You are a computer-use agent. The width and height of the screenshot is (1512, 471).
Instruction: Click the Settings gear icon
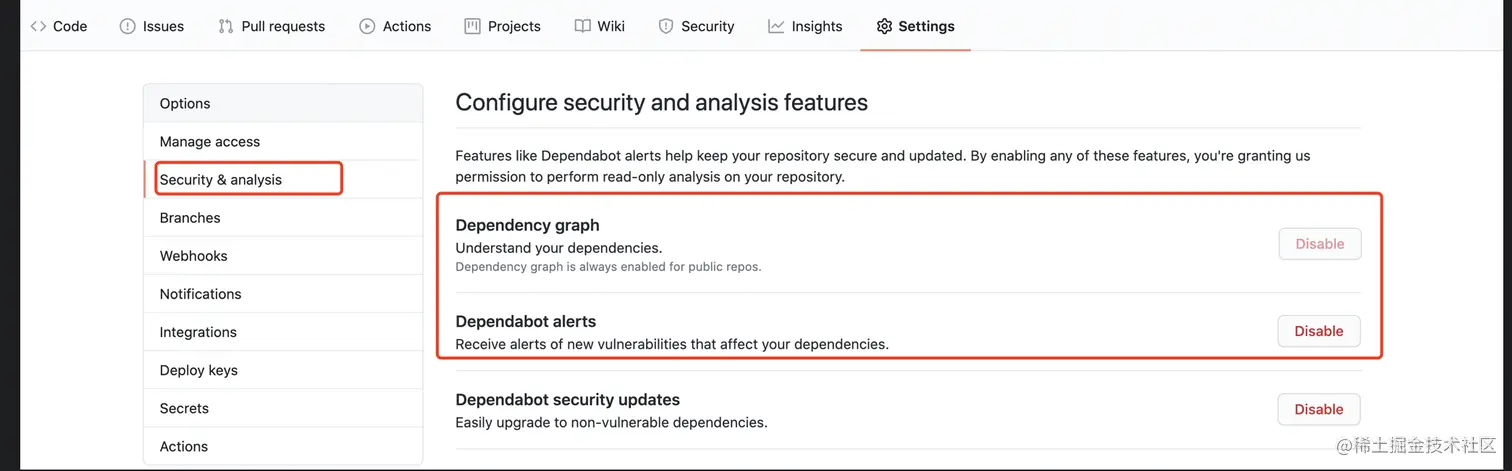click(x=884, y=26)
